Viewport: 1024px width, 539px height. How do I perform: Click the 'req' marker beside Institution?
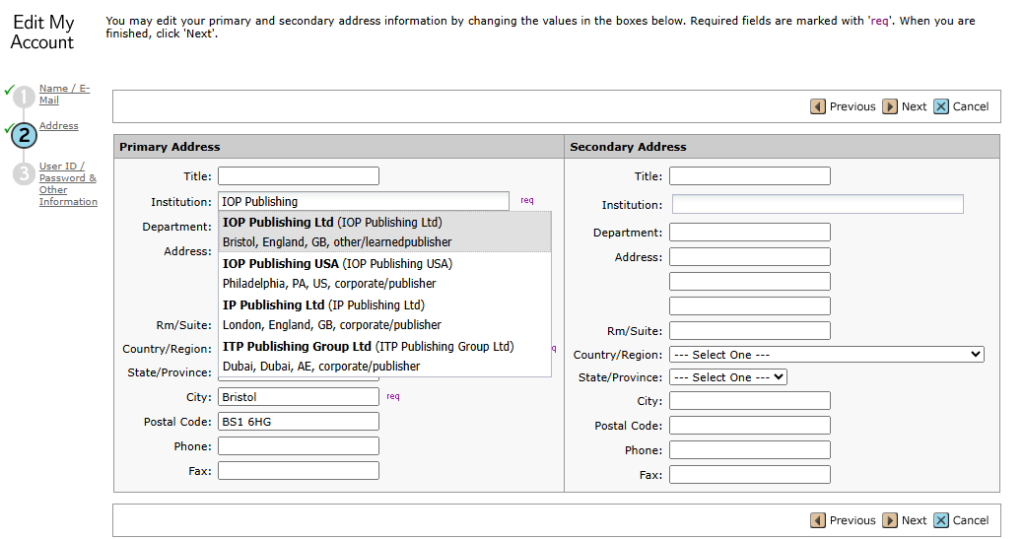pos(526,201)
